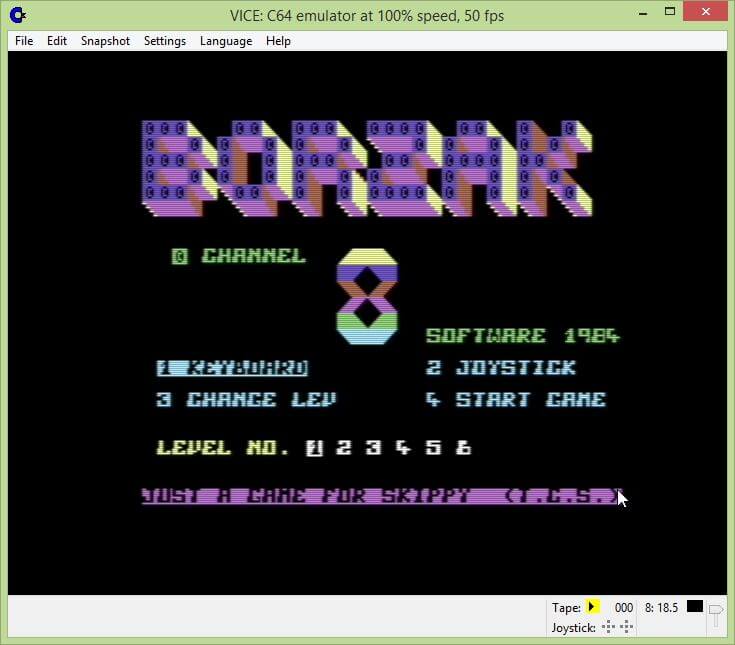Click highlighted level number 1
Screen dimensions: 735x645
click(x=314, y=448)
